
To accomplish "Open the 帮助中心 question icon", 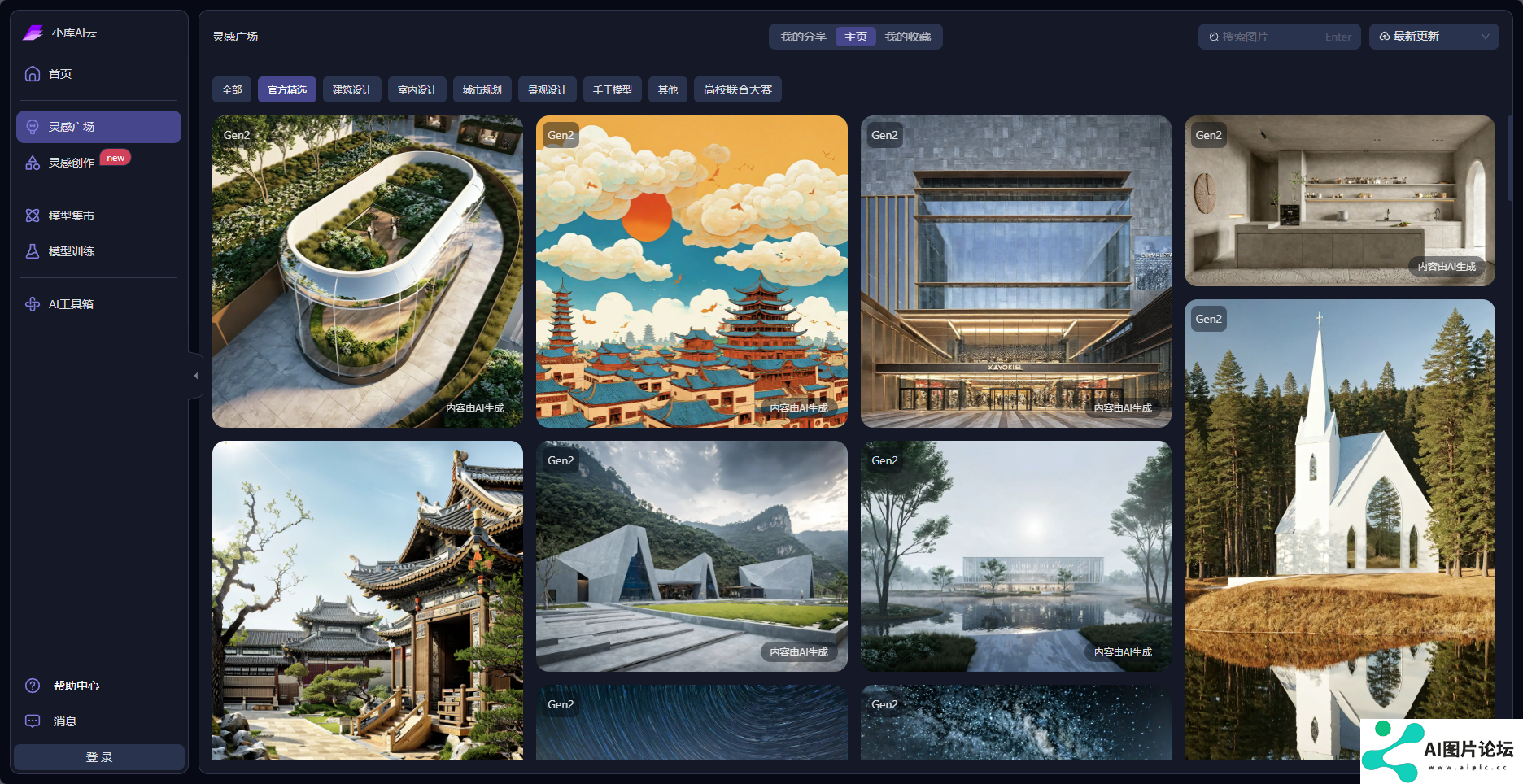I will coord(33,686).
